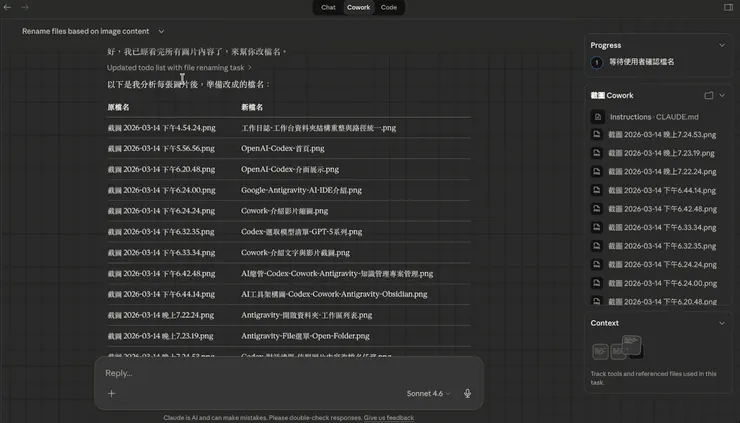Click the plus attachment button

click(x=111, y=393)
